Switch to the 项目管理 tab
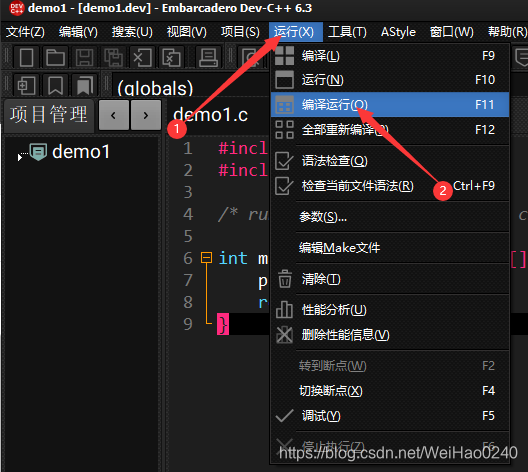528x472 pixels. [x=48, y=114]
